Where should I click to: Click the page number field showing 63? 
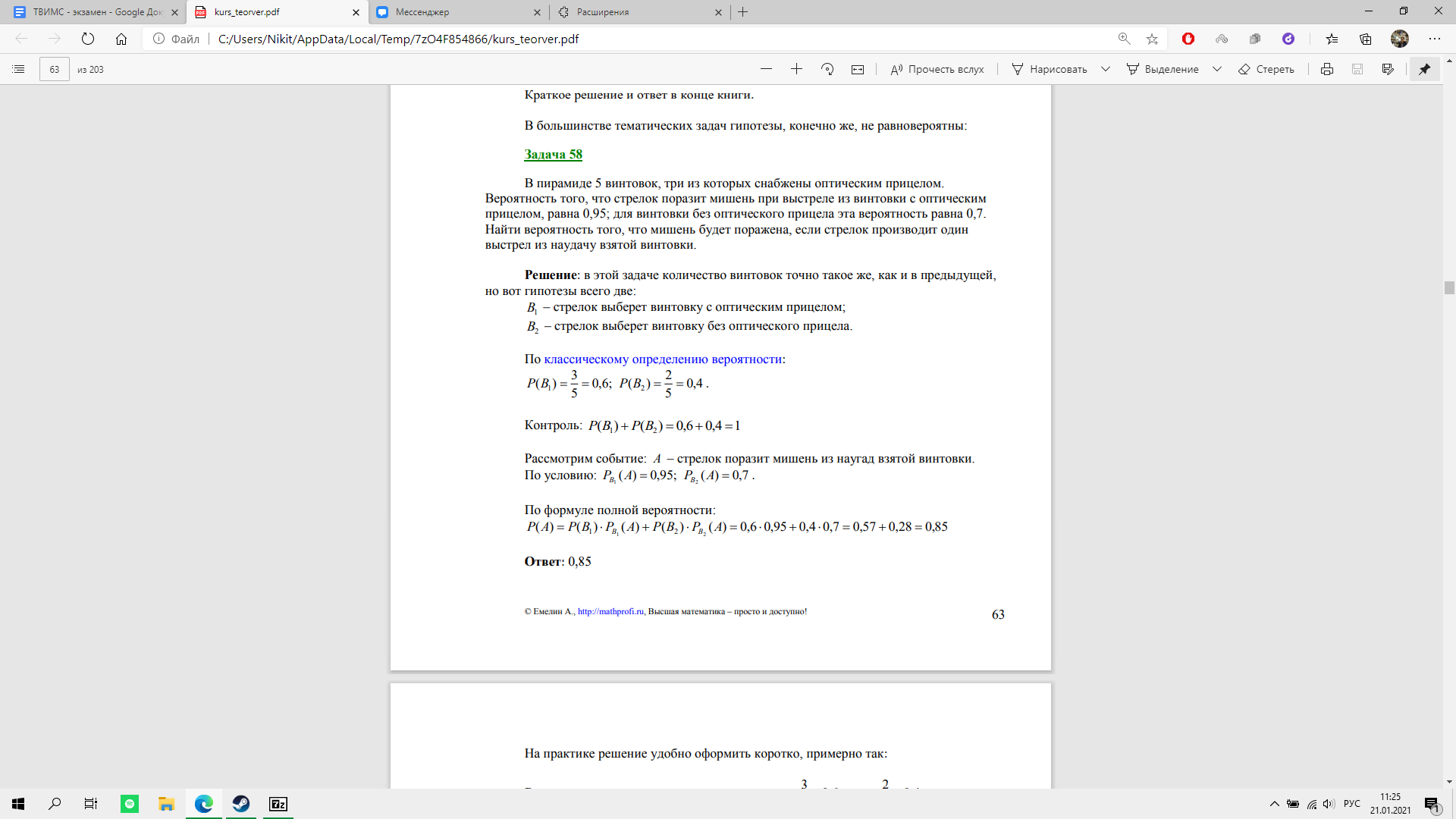click(x=55, y=69)
